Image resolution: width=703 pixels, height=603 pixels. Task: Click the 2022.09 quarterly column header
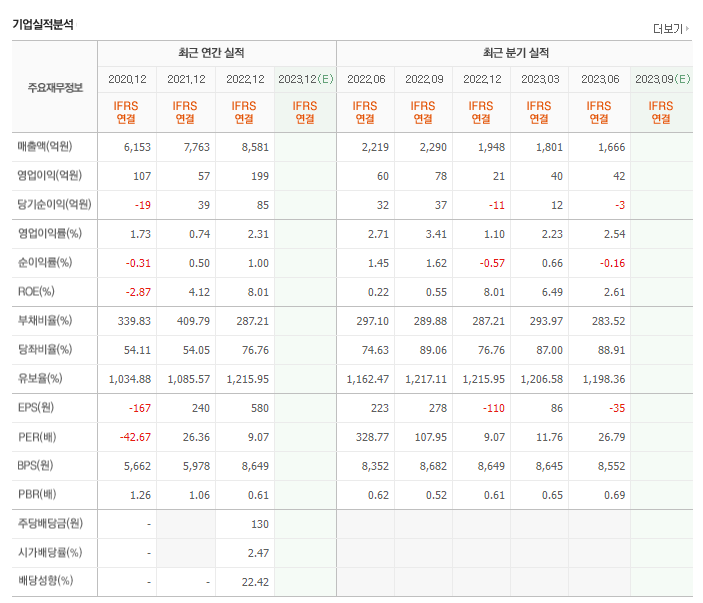coord(424,79)
